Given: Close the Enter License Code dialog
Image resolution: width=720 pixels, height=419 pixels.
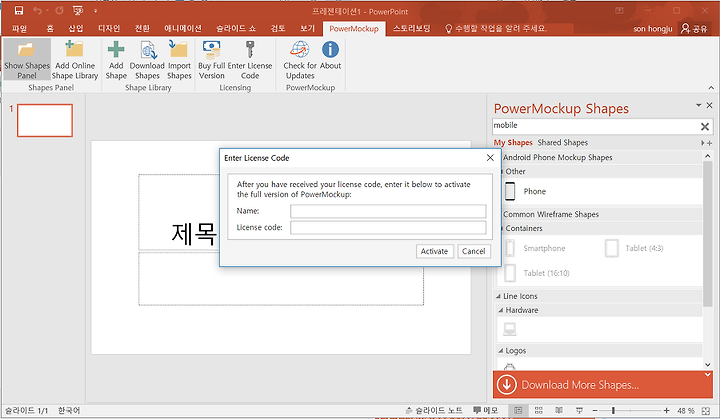Looking at the screenshot, I should tap(490, 158).
